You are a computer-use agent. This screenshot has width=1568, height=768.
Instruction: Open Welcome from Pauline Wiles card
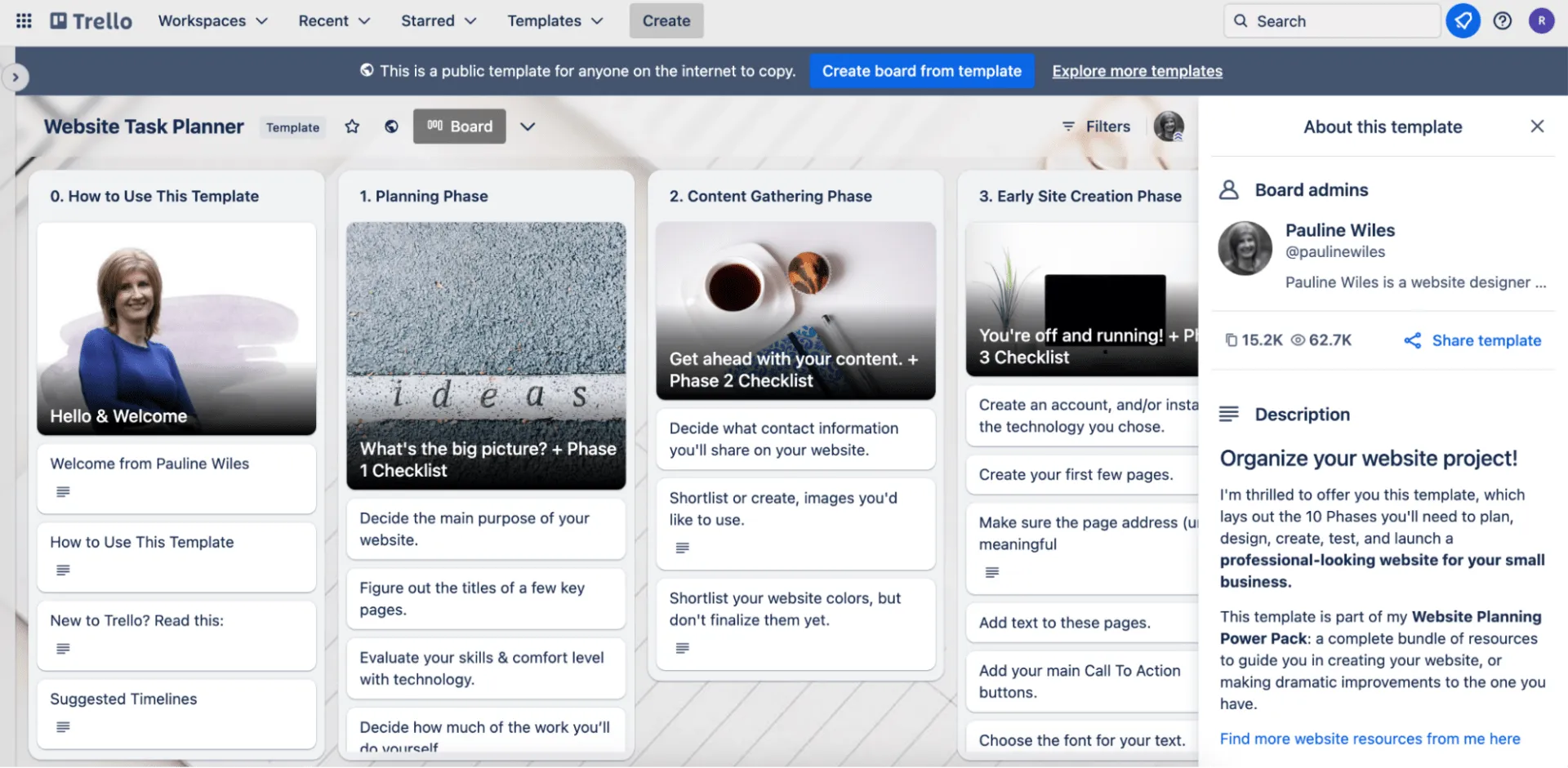tap(176, 478)
